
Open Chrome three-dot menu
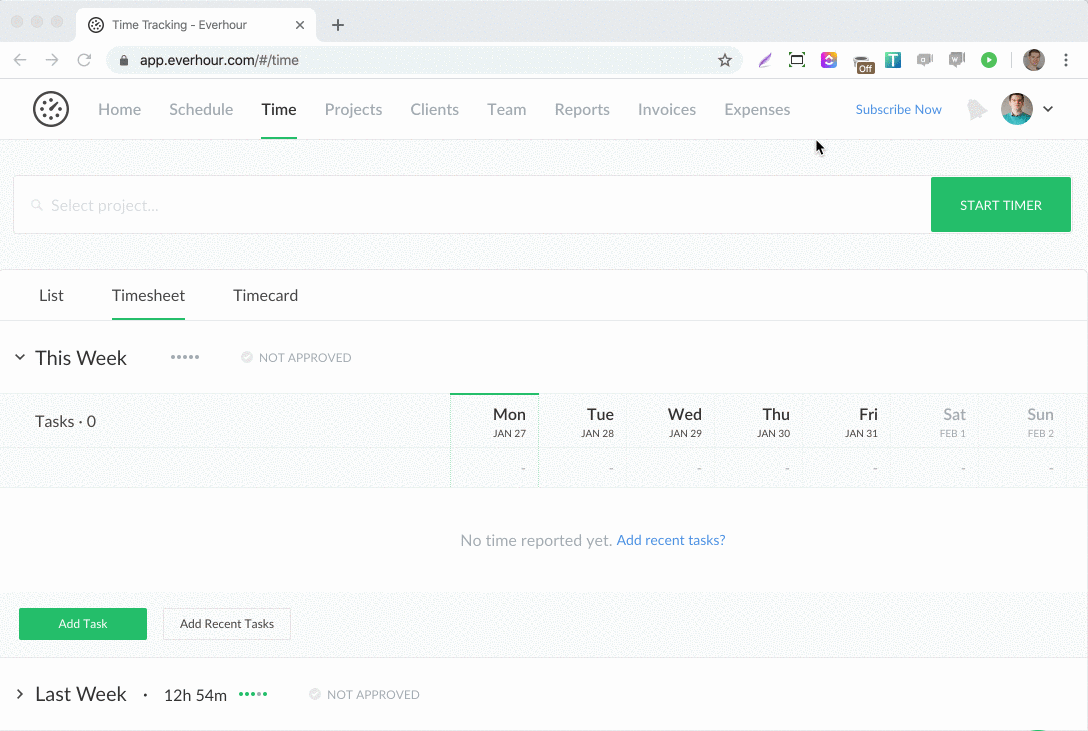click(x=1067, y=60)
